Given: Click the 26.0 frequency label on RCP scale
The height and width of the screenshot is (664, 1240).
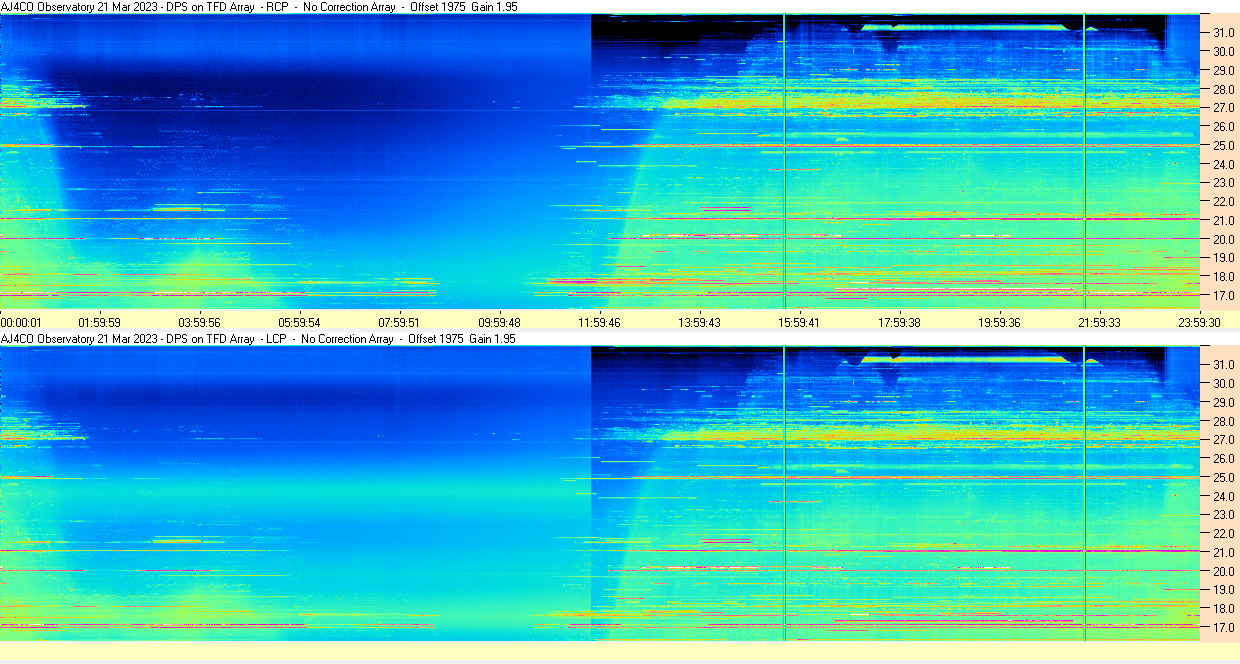Looking at the screenshot, I should (1224, 127).
